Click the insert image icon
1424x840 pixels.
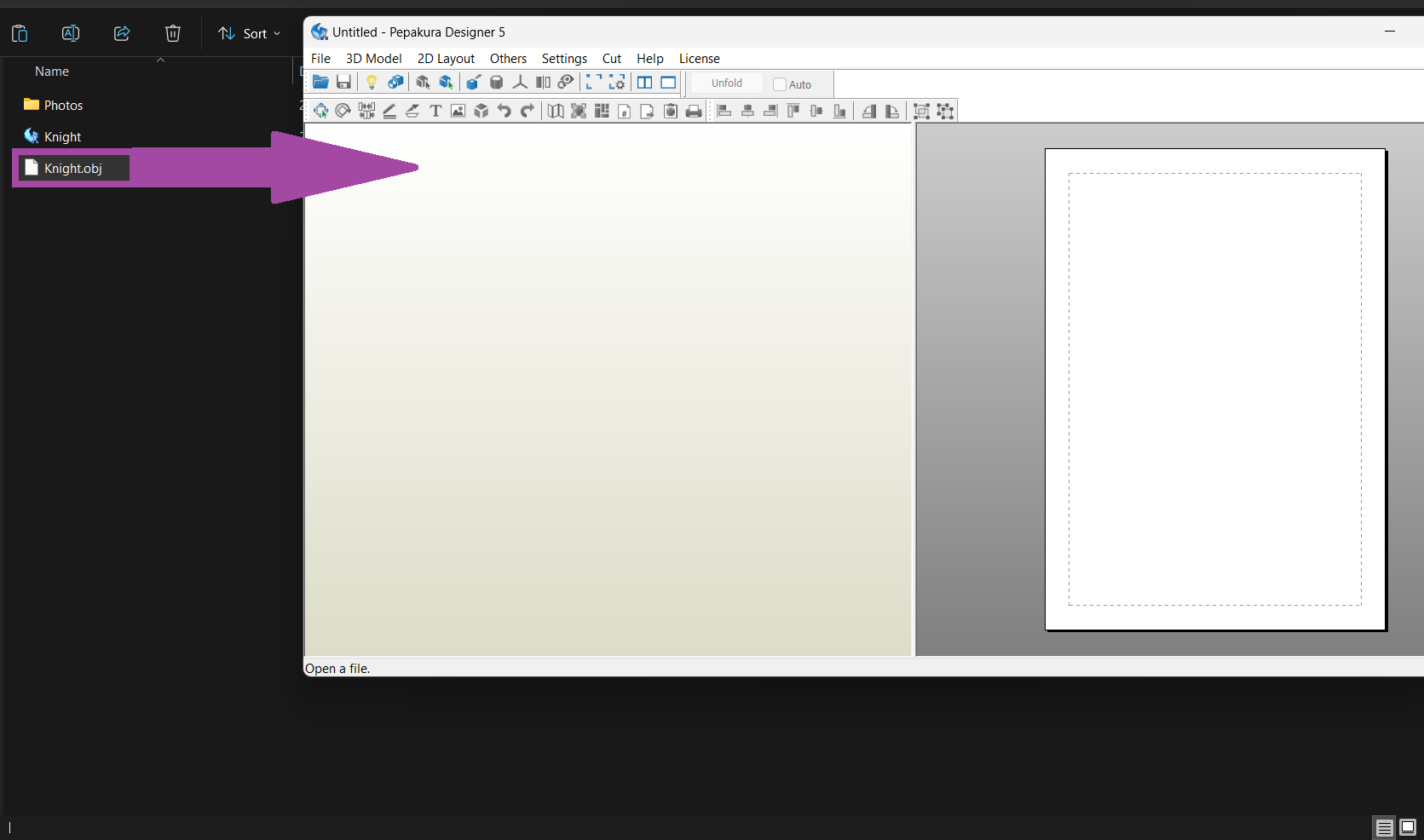pos(458,111)
